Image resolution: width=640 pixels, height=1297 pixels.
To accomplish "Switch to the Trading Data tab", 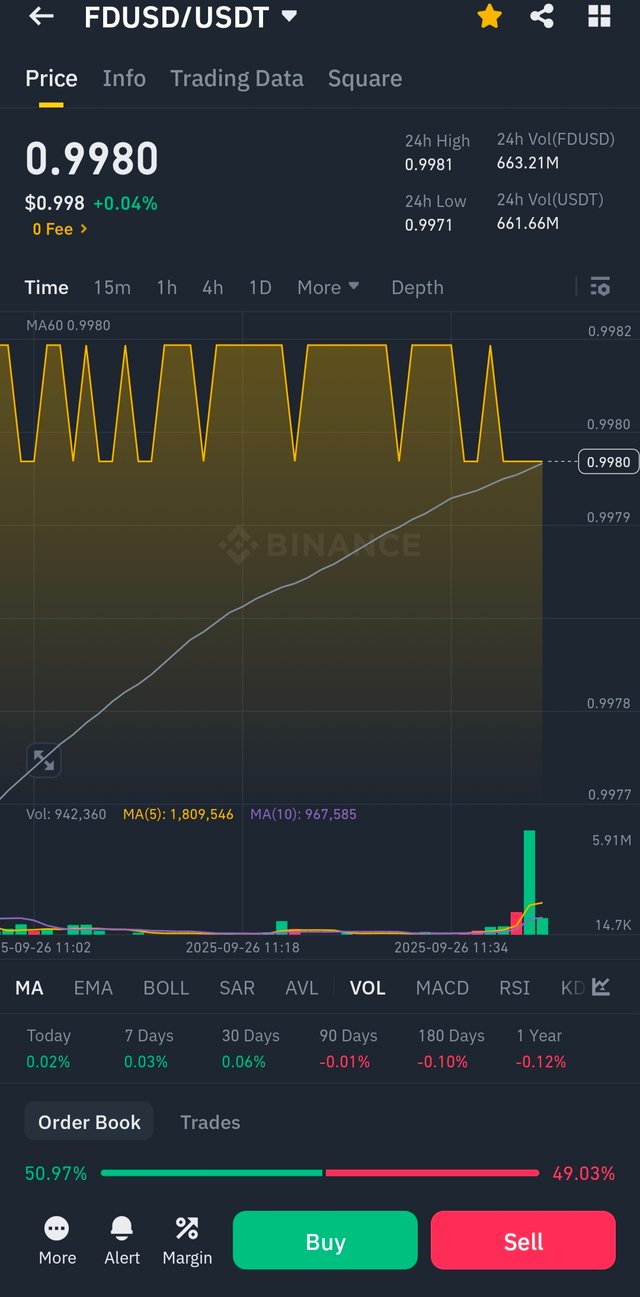I will pos(237,78).
